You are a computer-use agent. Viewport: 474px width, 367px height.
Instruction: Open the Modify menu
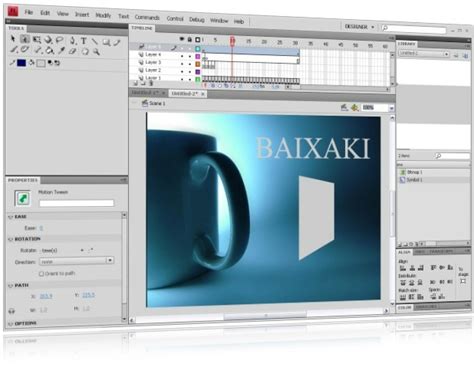pyautogui.click(x=103, y=15)
